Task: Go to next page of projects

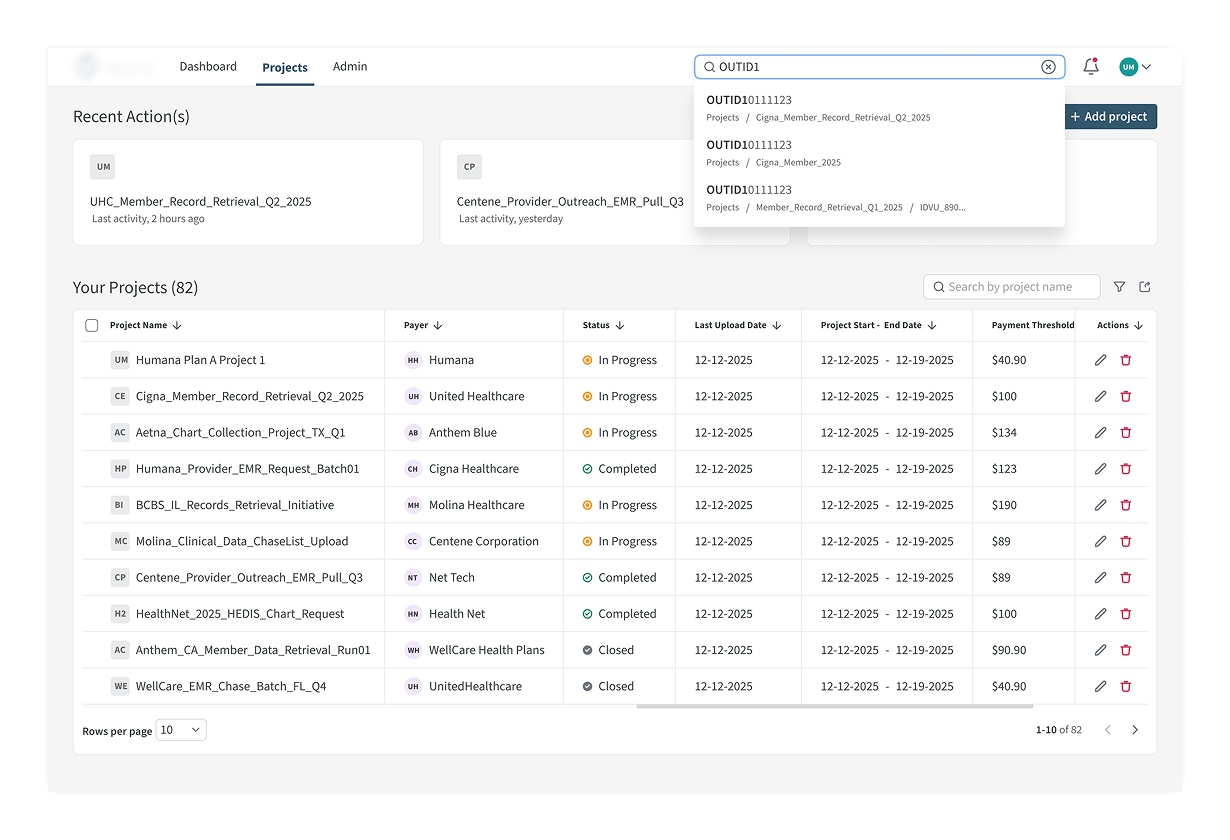Action: click(1135, 730)
